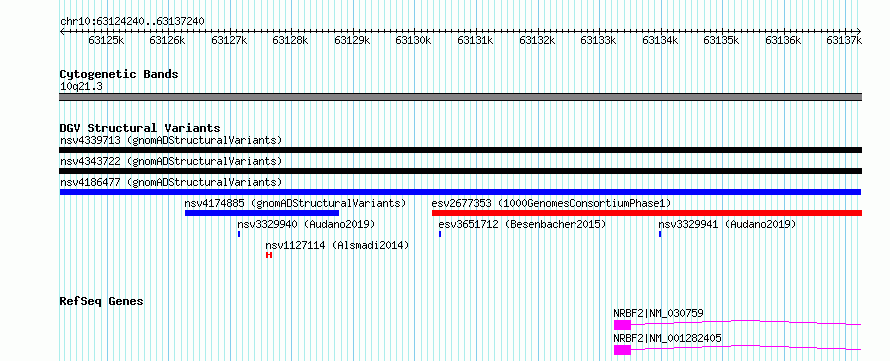Open the nsv4339713 (gnomADStructuralVariants) label
The image size is (890, 361).
[171, 140]
